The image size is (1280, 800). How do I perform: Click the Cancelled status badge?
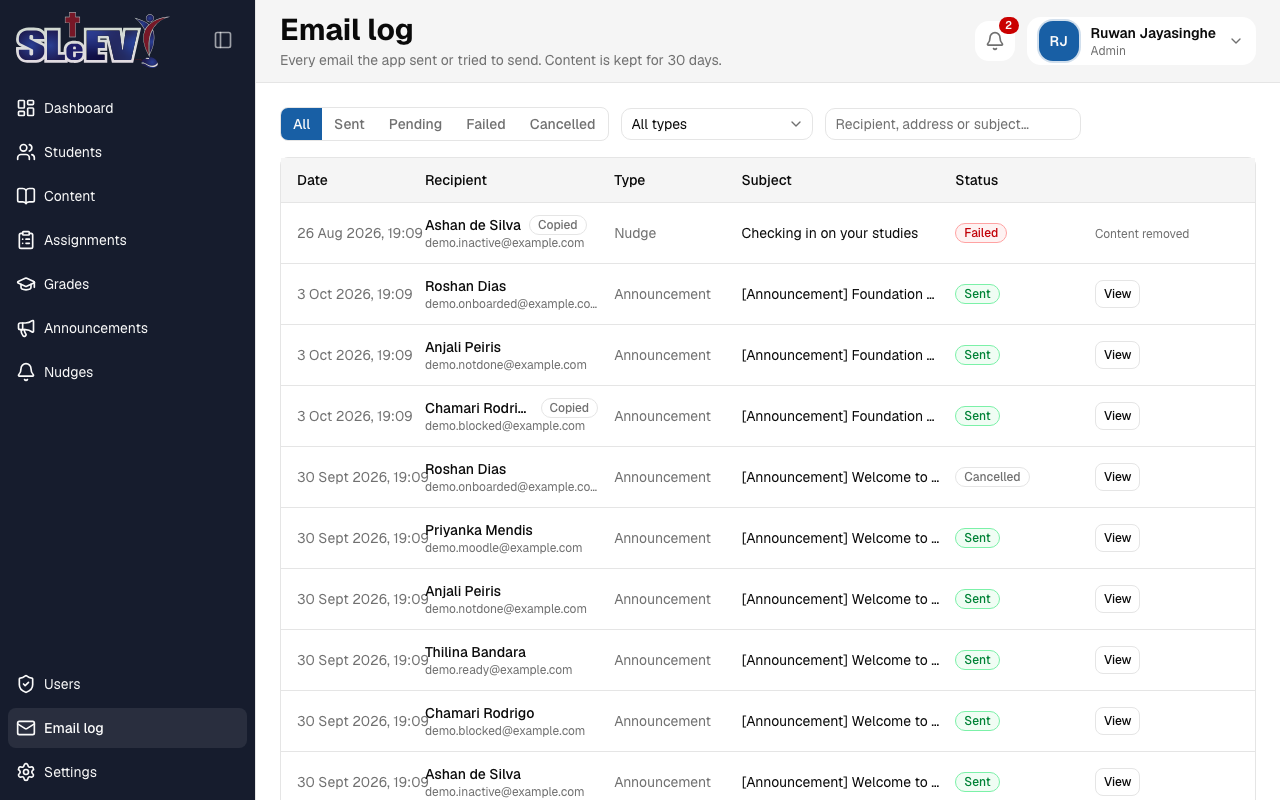pyautogui.click(x=992, y=477)
